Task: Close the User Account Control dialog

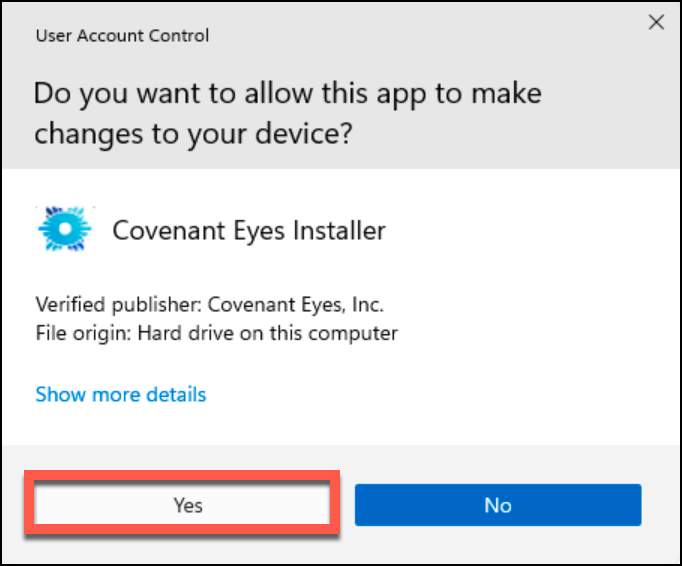Action: pos(656,22)
